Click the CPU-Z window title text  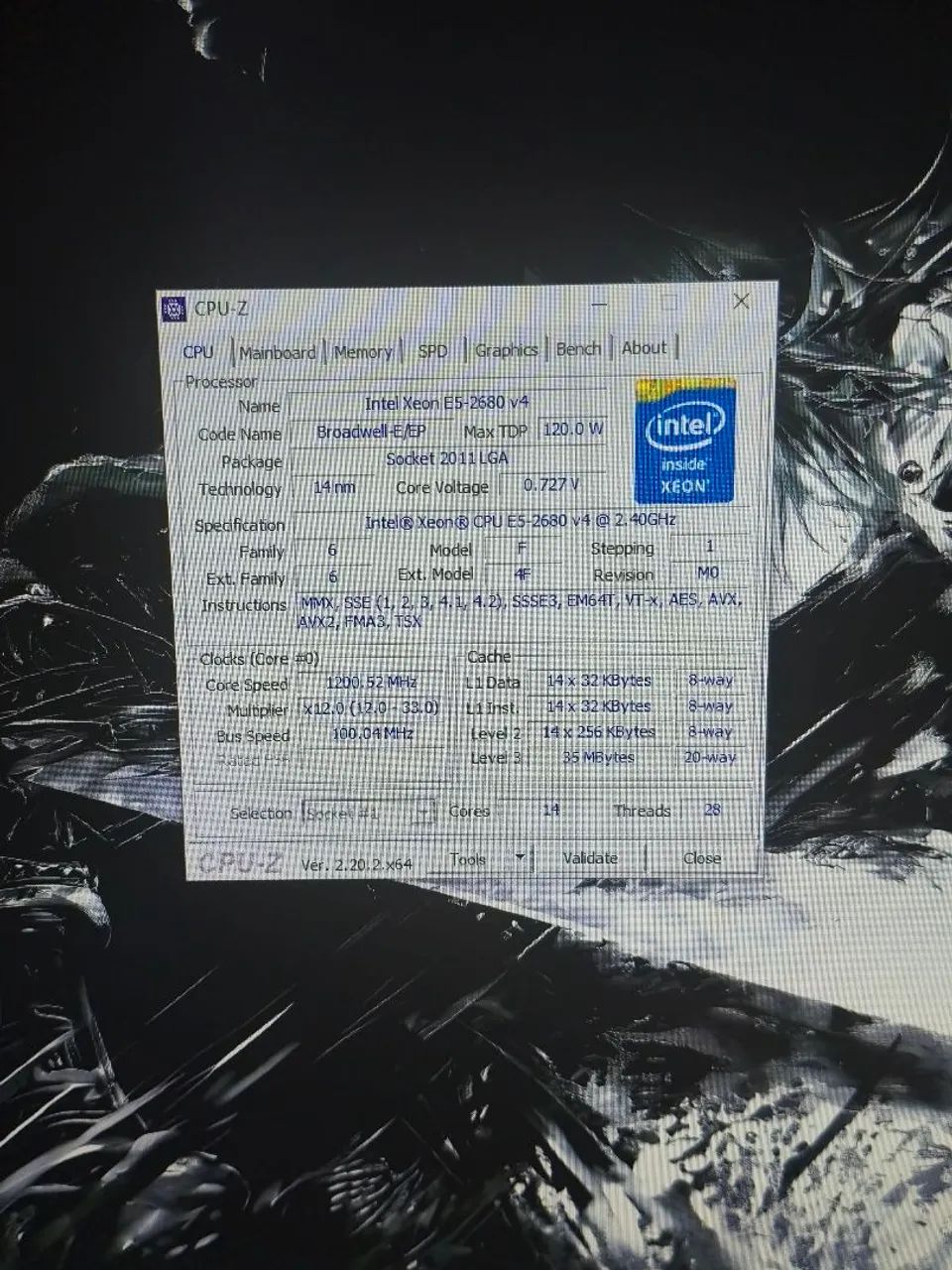(220, 308)
